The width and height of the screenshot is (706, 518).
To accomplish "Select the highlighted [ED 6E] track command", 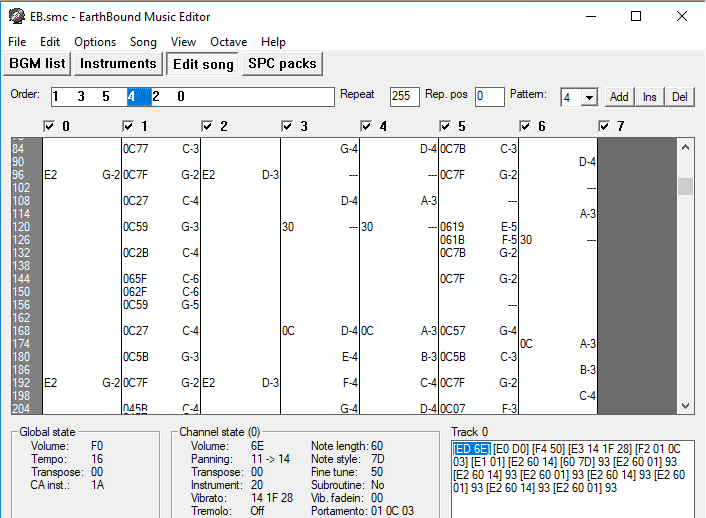I will point(471,449).
